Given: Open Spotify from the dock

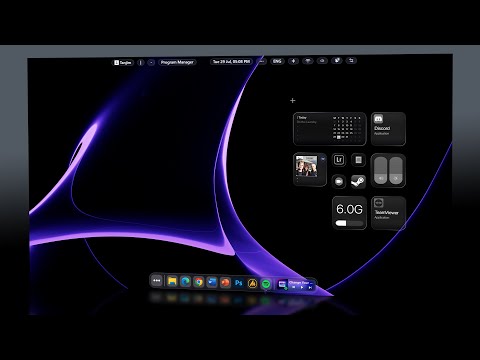Looking at the screenshot, I should click(x=266, y=284).
